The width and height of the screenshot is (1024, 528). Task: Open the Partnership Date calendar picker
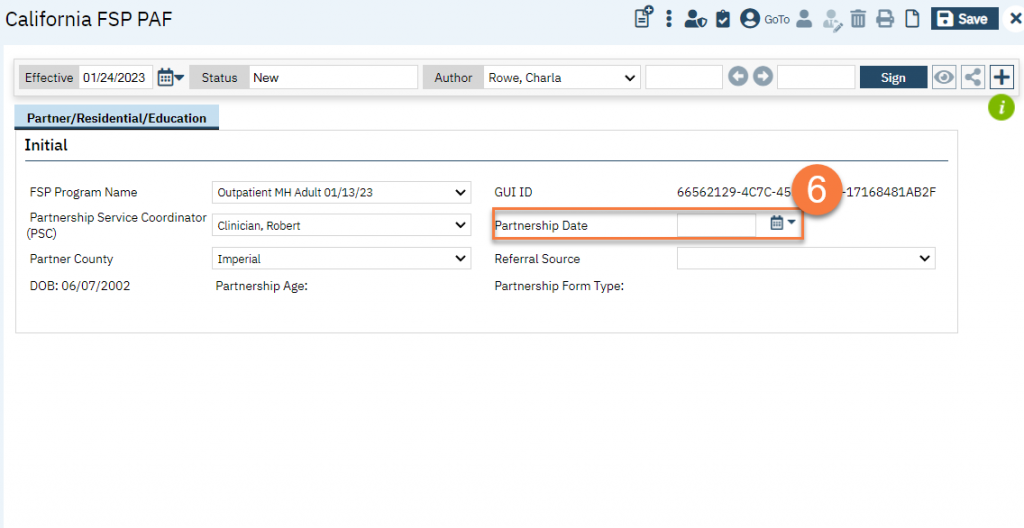[782, 224]
